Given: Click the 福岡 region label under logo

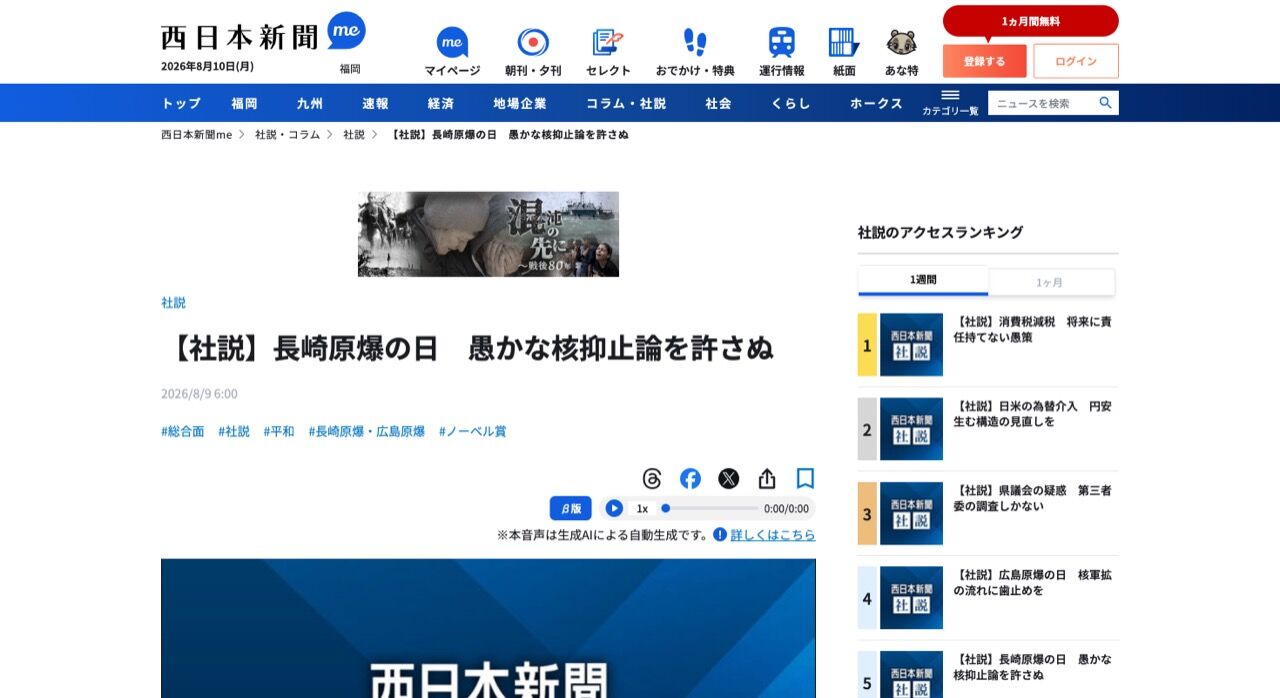Looking at the screenshot, I should pos(349,69).
